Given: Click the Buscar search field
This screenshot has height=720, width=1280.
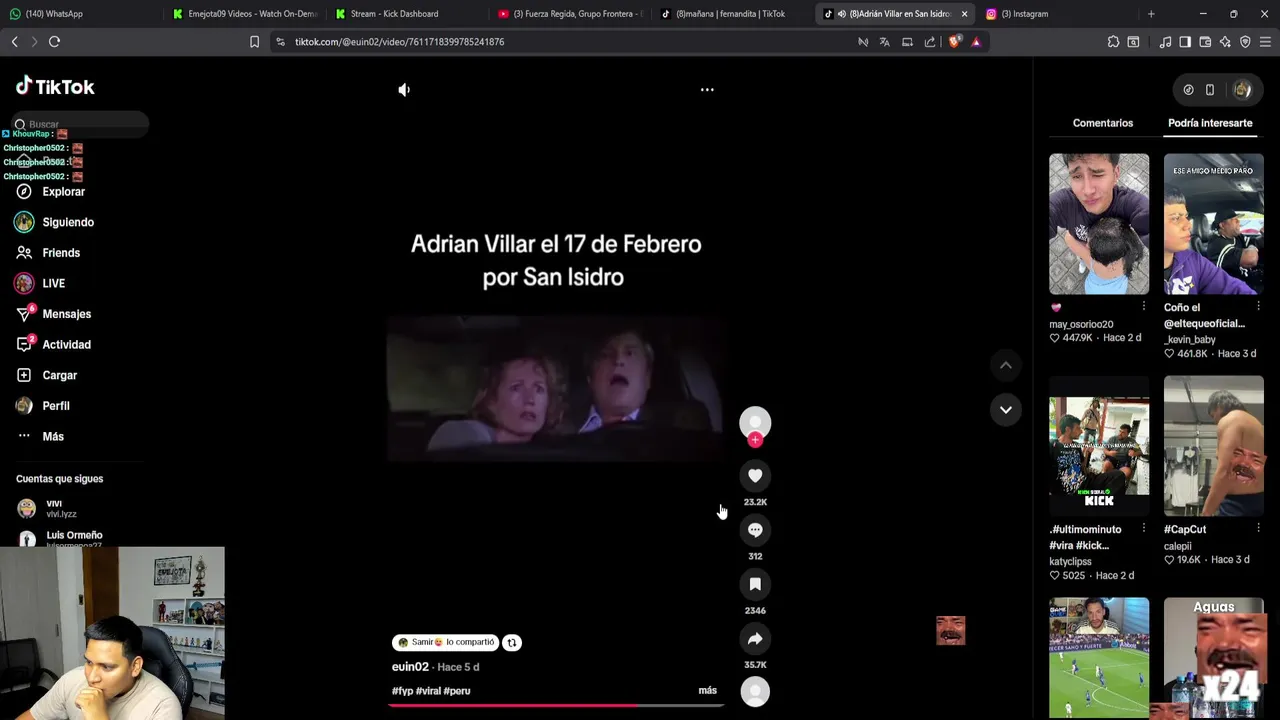Looking at the screenshot, I should pyautogui.click(x=80, y=124).
